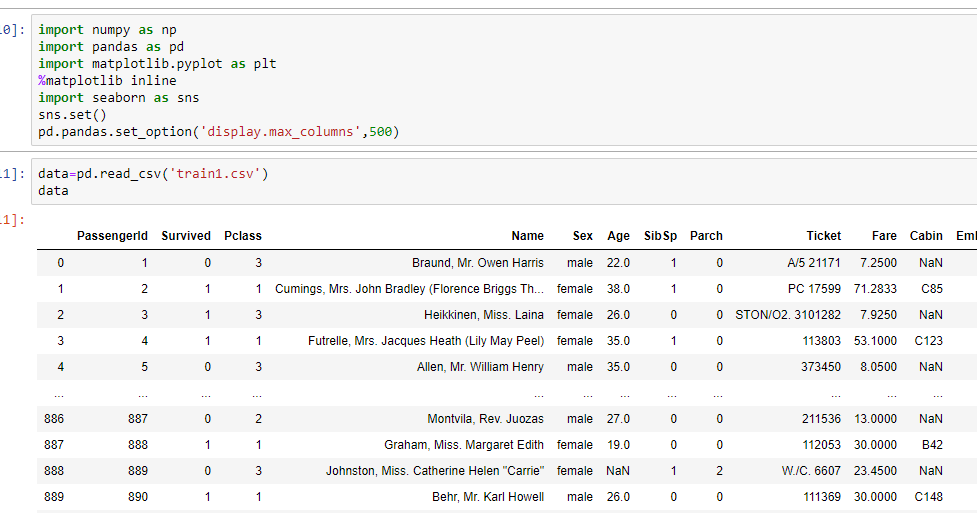Click the Survived column header
Screen dimensions: 977x513
click(x=186, y=236)
